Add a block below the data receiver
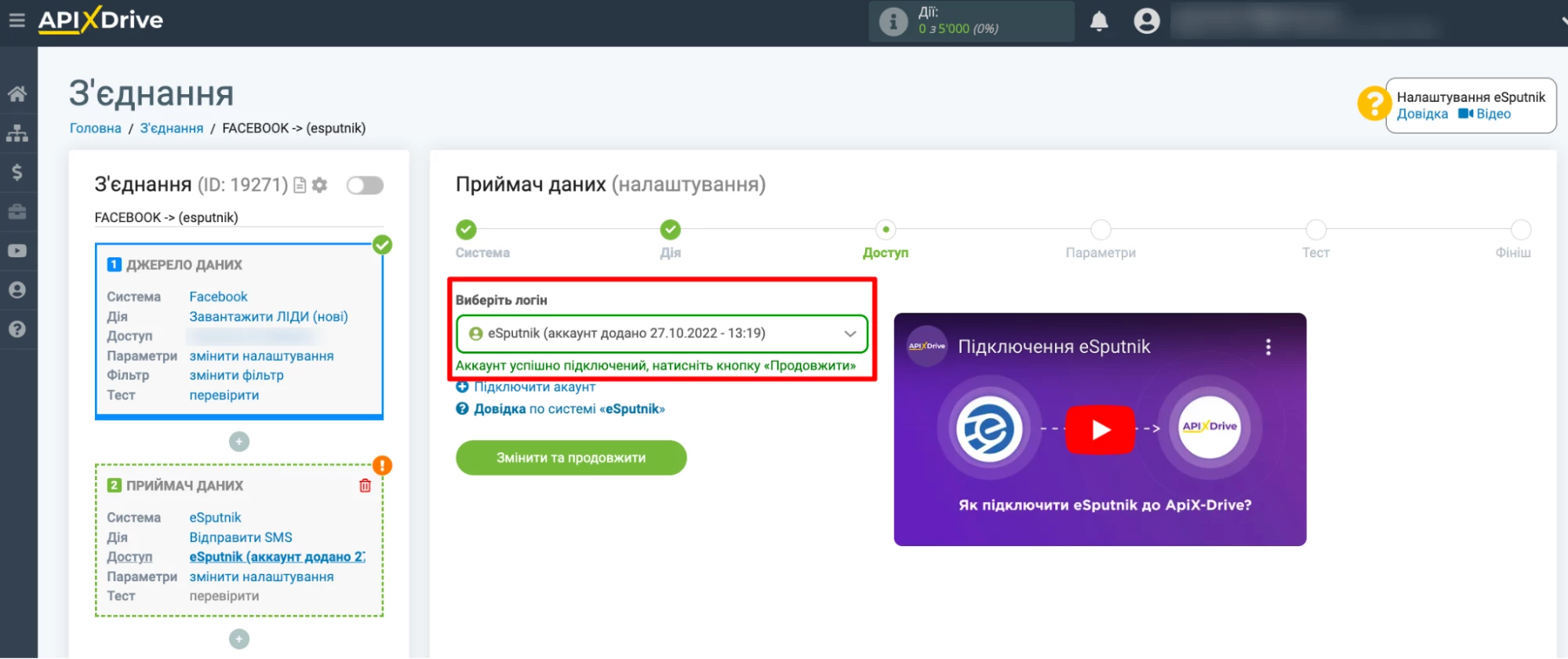 coord(239,639)
